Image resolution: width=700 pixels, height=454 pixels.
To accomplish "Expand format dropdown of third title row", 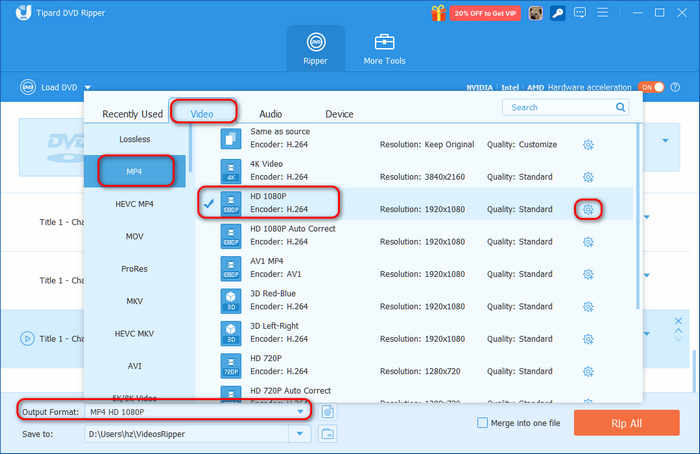I will click(647, 333).
